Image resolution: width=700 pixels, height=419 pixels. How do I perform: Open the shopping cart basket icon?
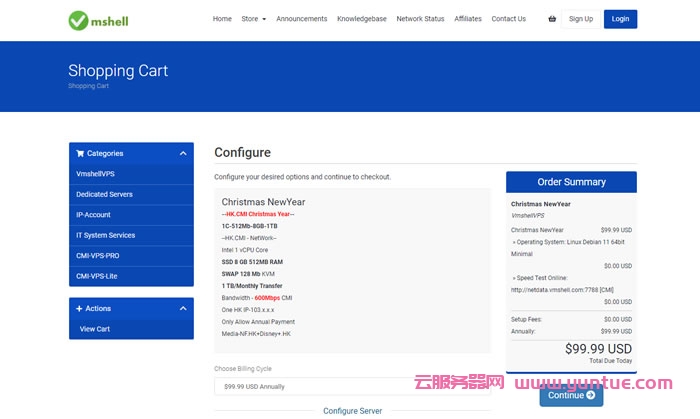click(552, 19)
